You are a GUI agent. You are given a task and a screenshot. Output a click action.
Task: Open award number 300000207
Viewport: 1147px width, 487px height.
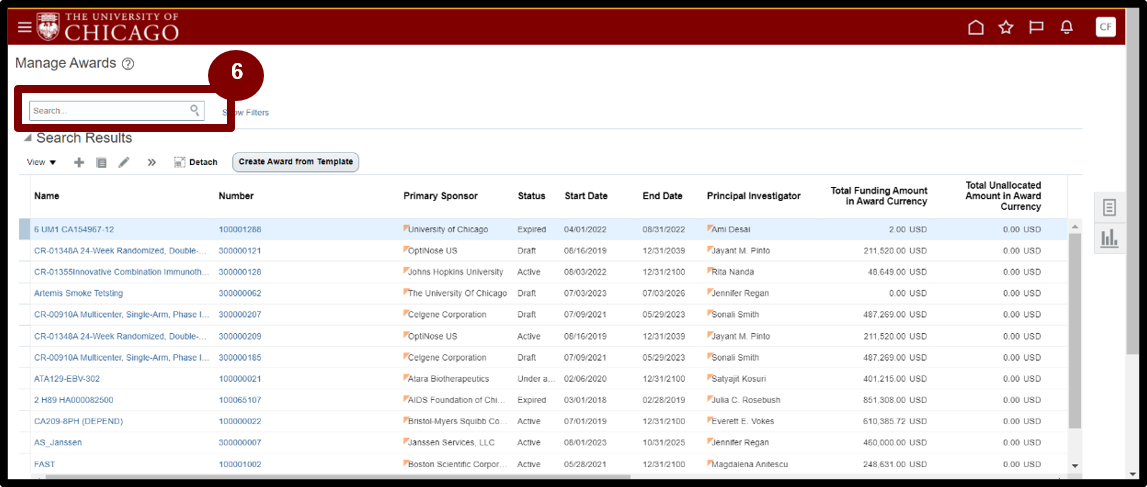tap(240, 314)
